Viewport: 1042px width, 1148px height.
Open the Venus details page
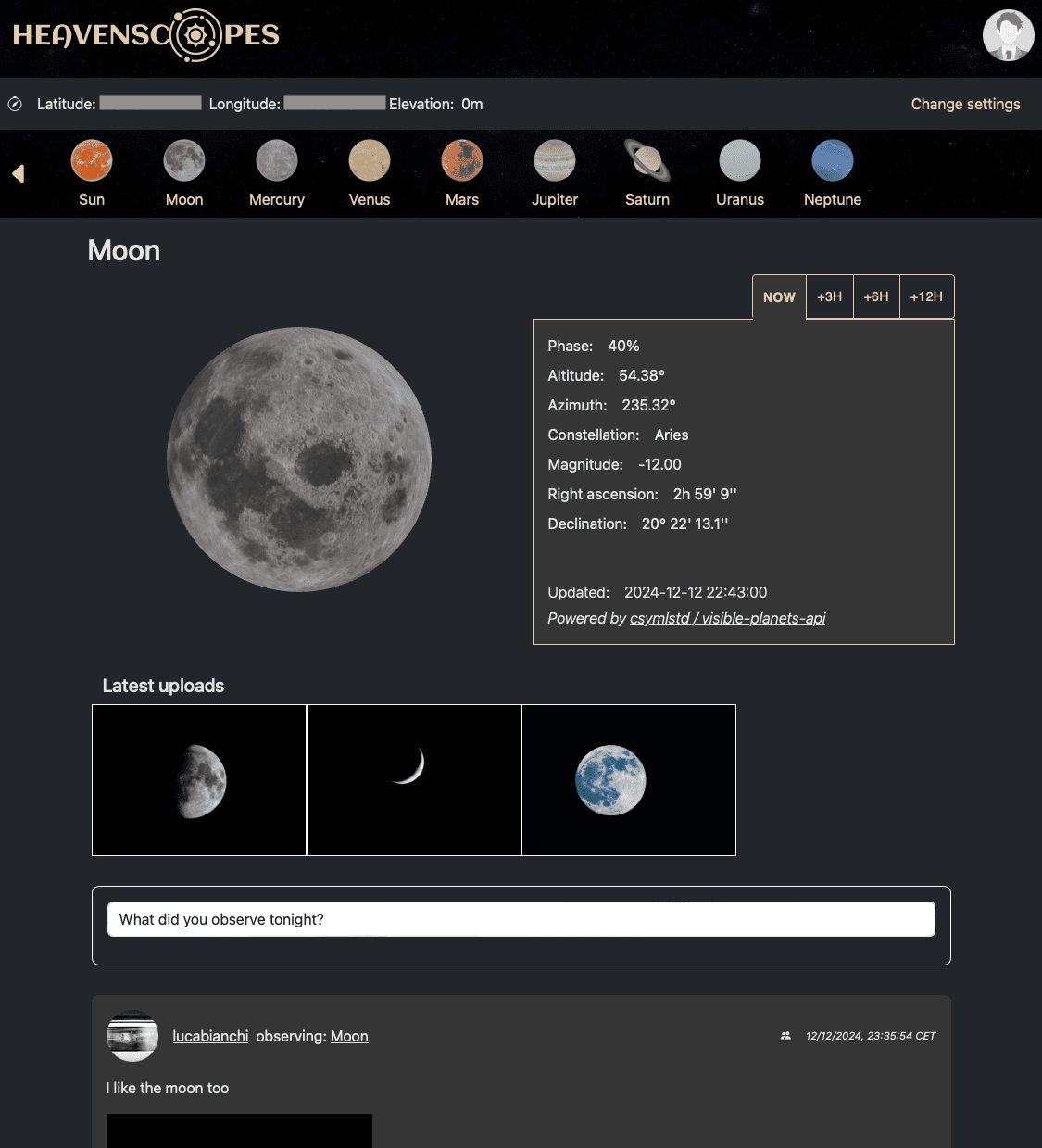click(x=369, y=172)
